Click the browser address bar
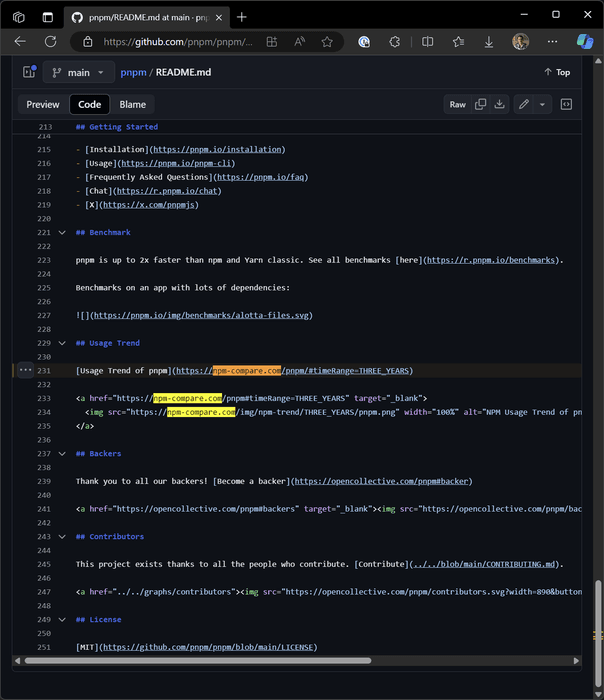The image size is (604, 700). click(180, 42)
